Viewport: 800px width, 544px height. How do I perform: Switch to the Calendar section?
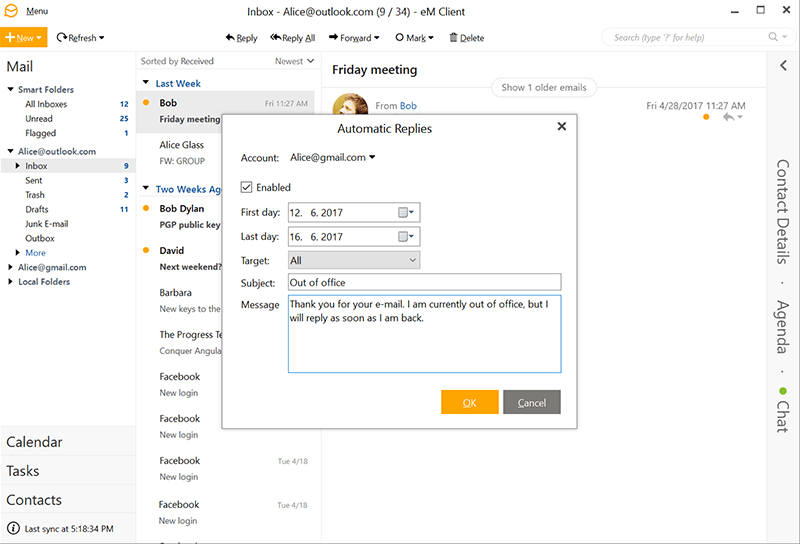click(x=68, y=442)
